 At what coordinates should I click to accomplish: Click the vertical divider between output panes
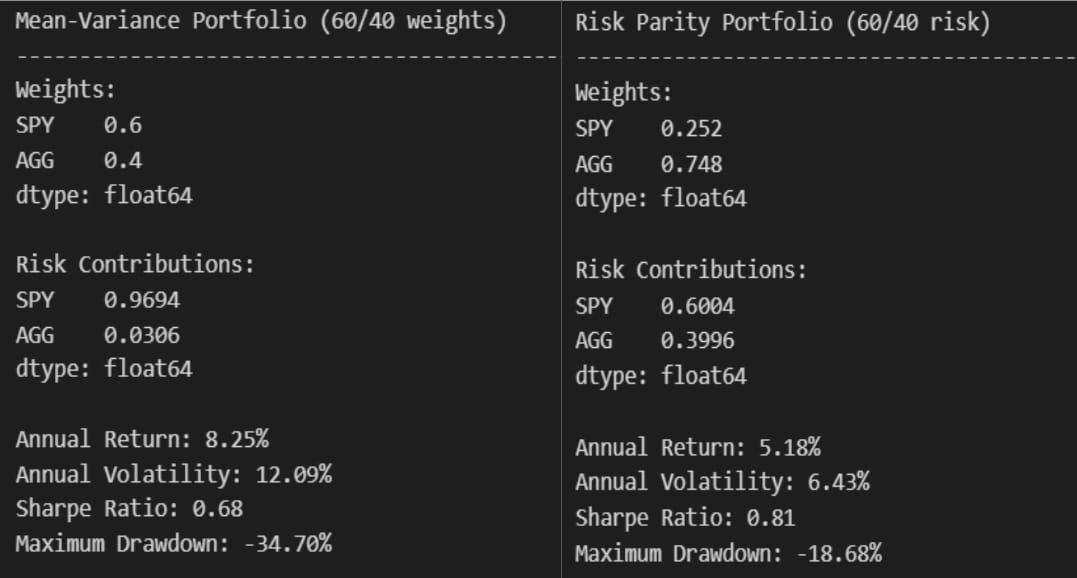click(561, 289)
